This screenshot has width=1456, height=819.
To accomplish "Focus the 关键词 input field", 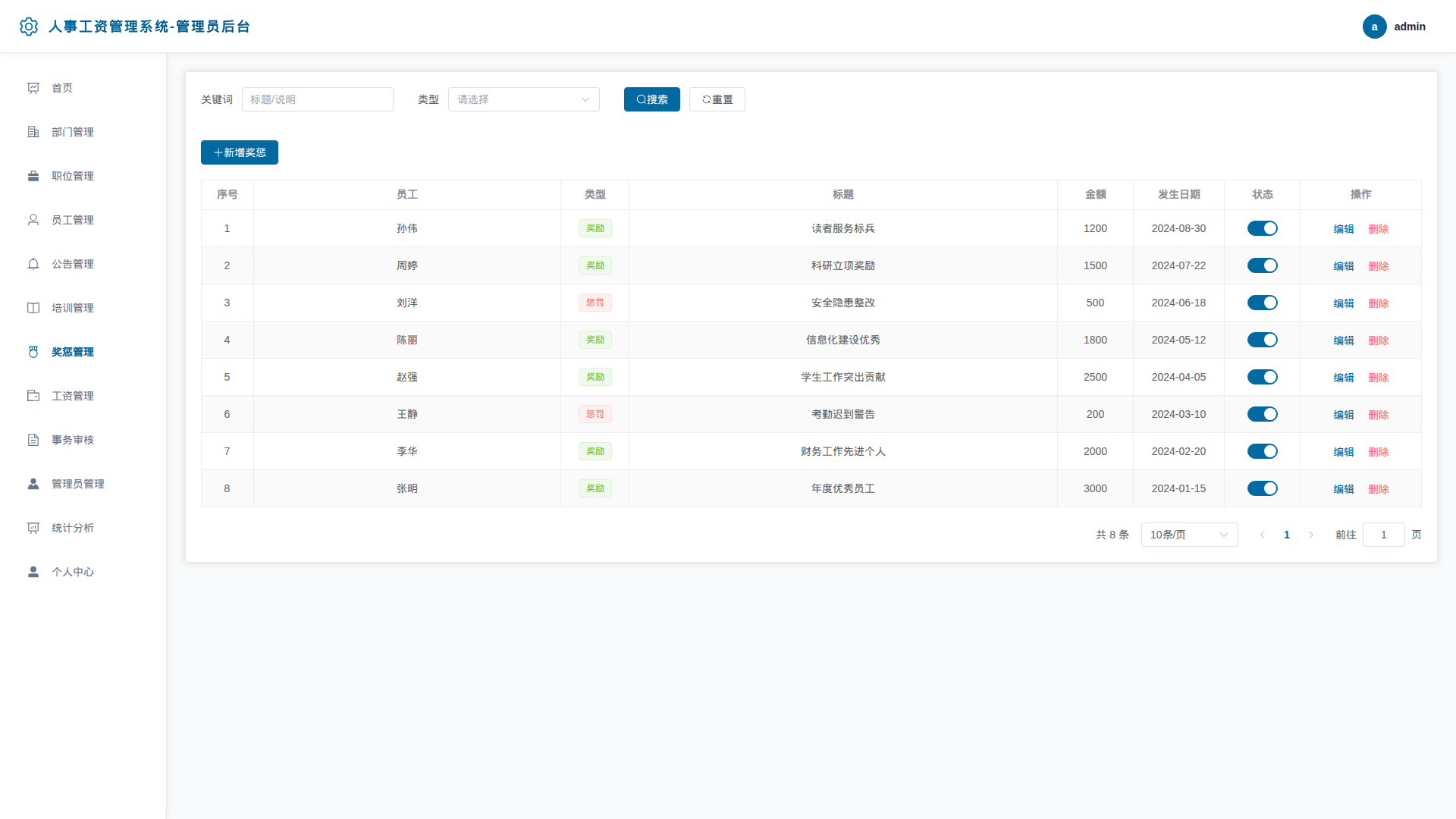I will coord(318,99).
